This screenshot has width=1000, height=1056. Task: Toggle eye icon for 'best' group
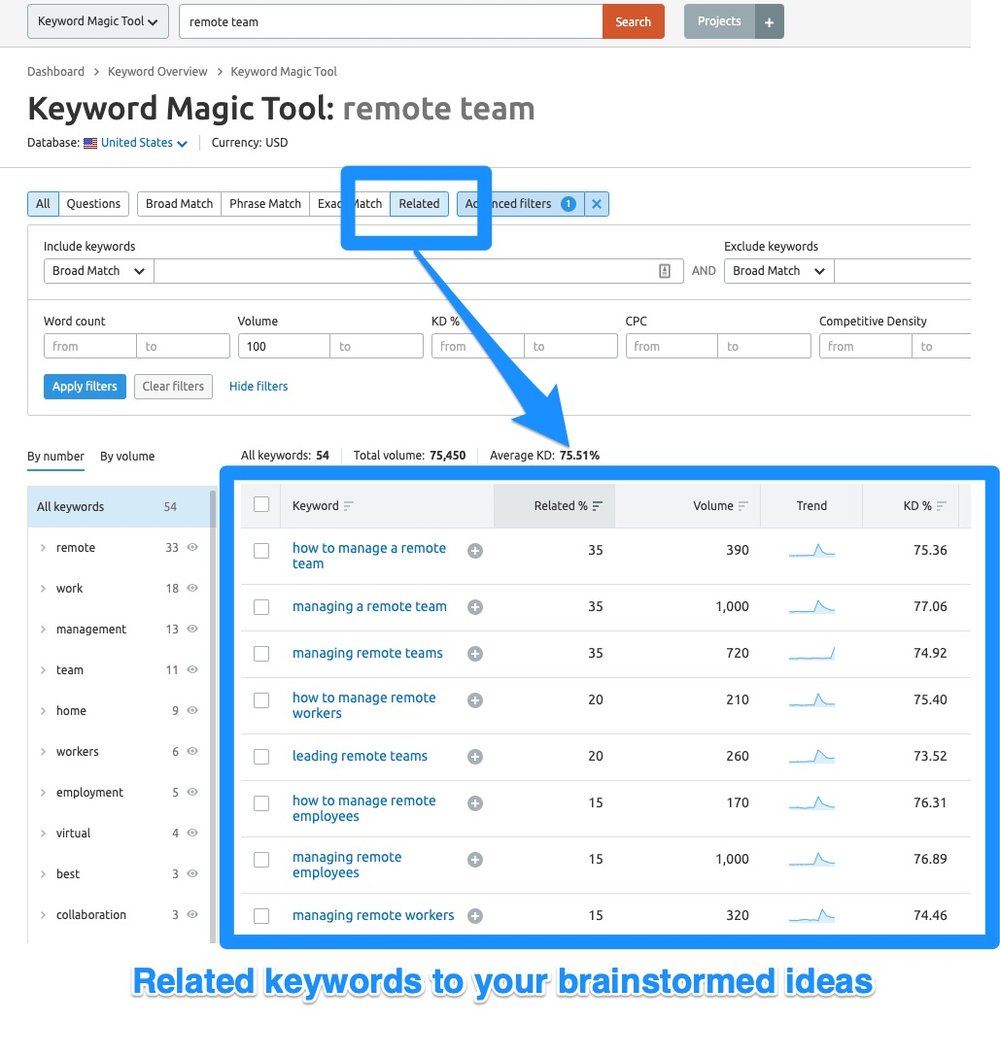[x=192, y=873]
